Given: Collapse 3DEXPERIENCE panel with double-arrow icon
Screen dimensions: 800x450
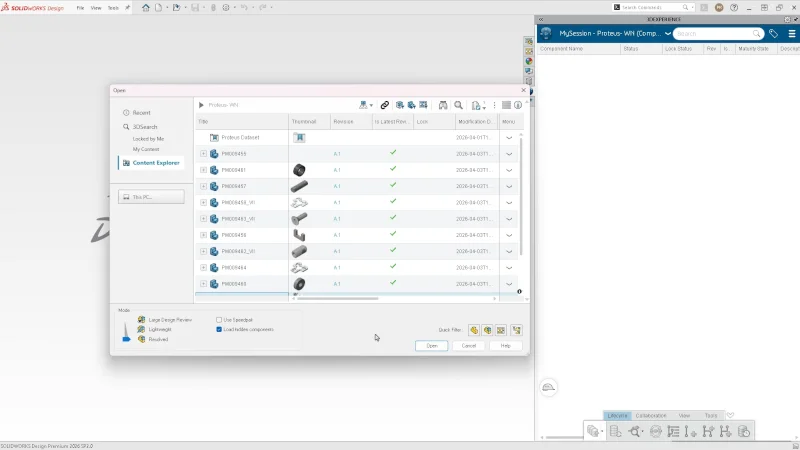Looking at the screenshot, I should [541, 19].
